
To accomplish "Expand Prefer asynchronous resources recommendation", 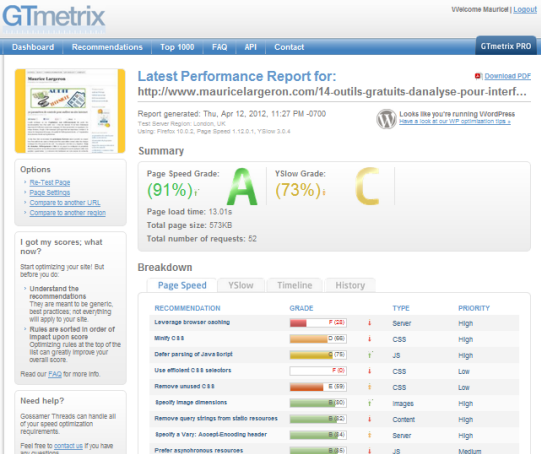I will [199, 450].
